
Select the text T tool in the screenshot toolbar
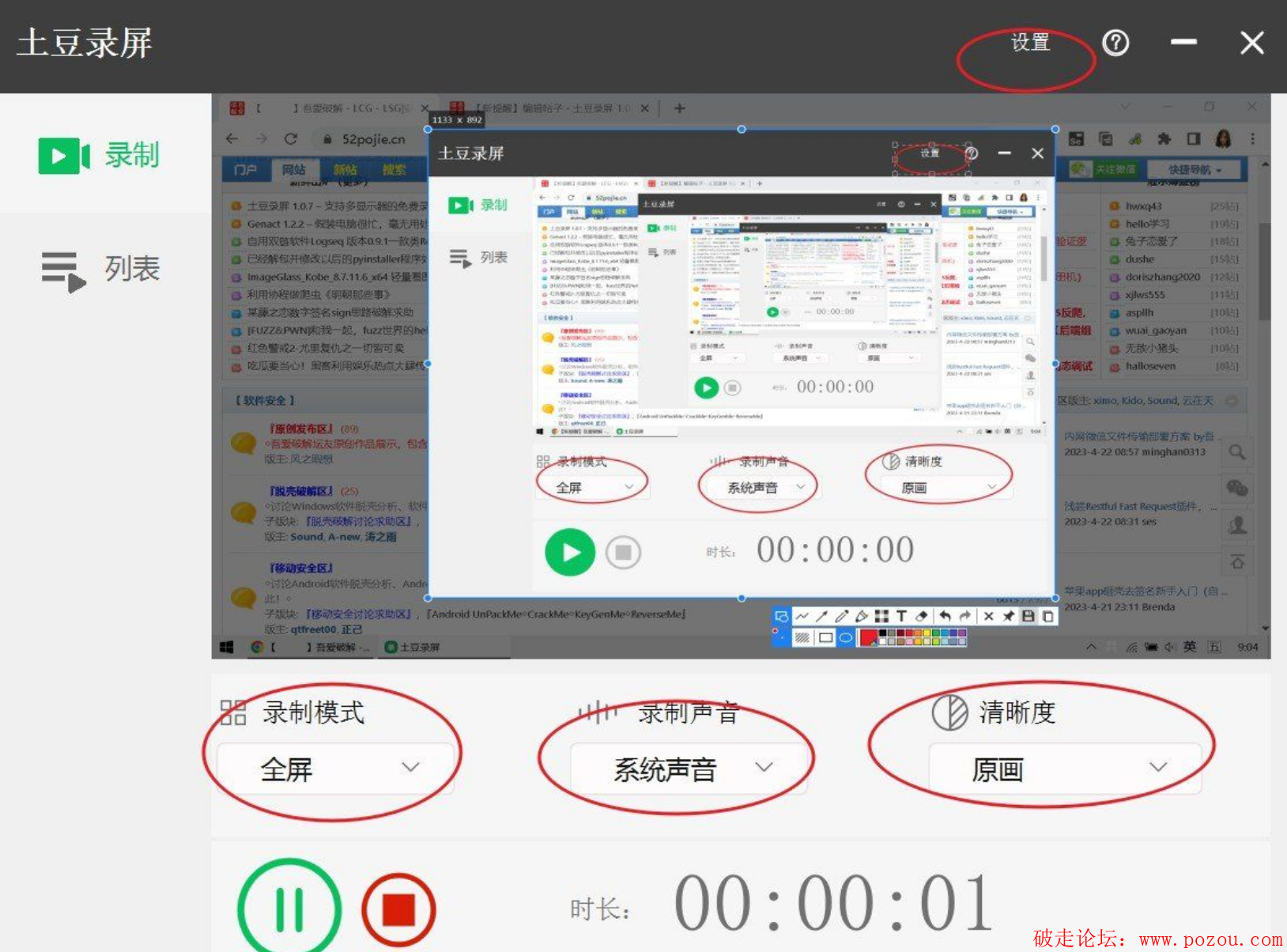[x=901, y=616]
